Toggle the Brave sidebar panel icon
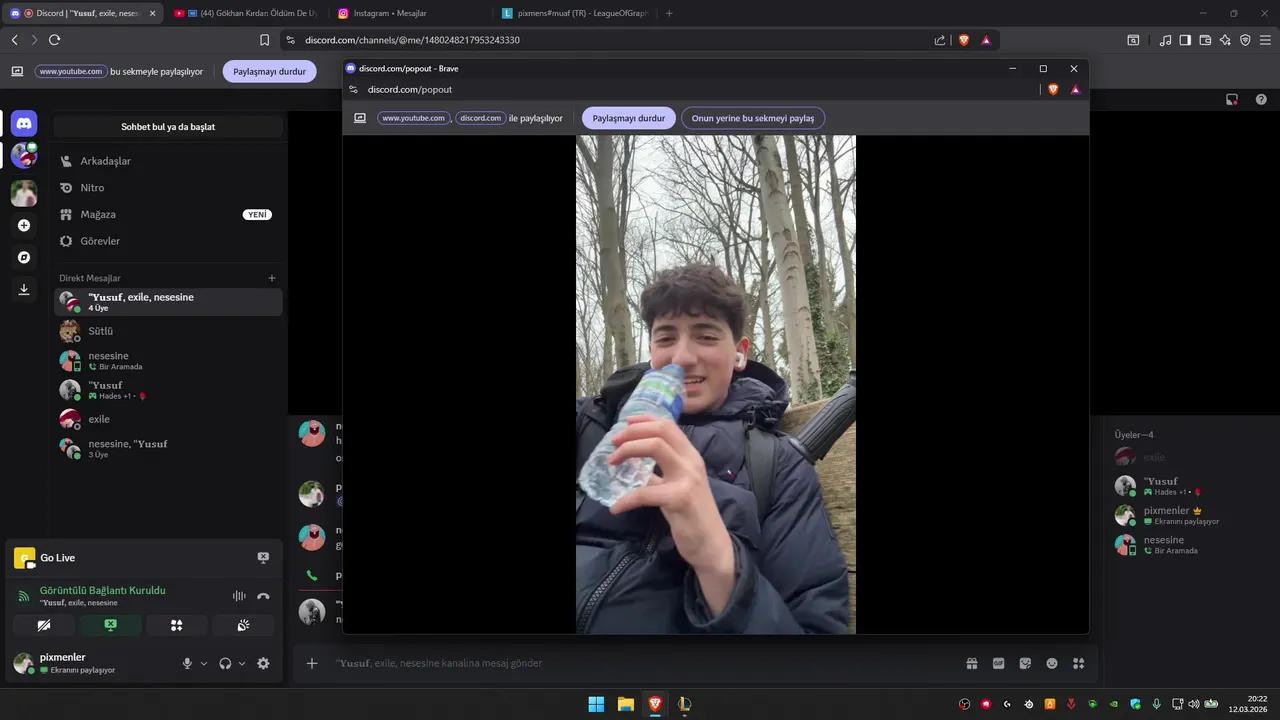Viewport: 1280px width, 720px height. pyautogui.click(x=1185, y=40)
